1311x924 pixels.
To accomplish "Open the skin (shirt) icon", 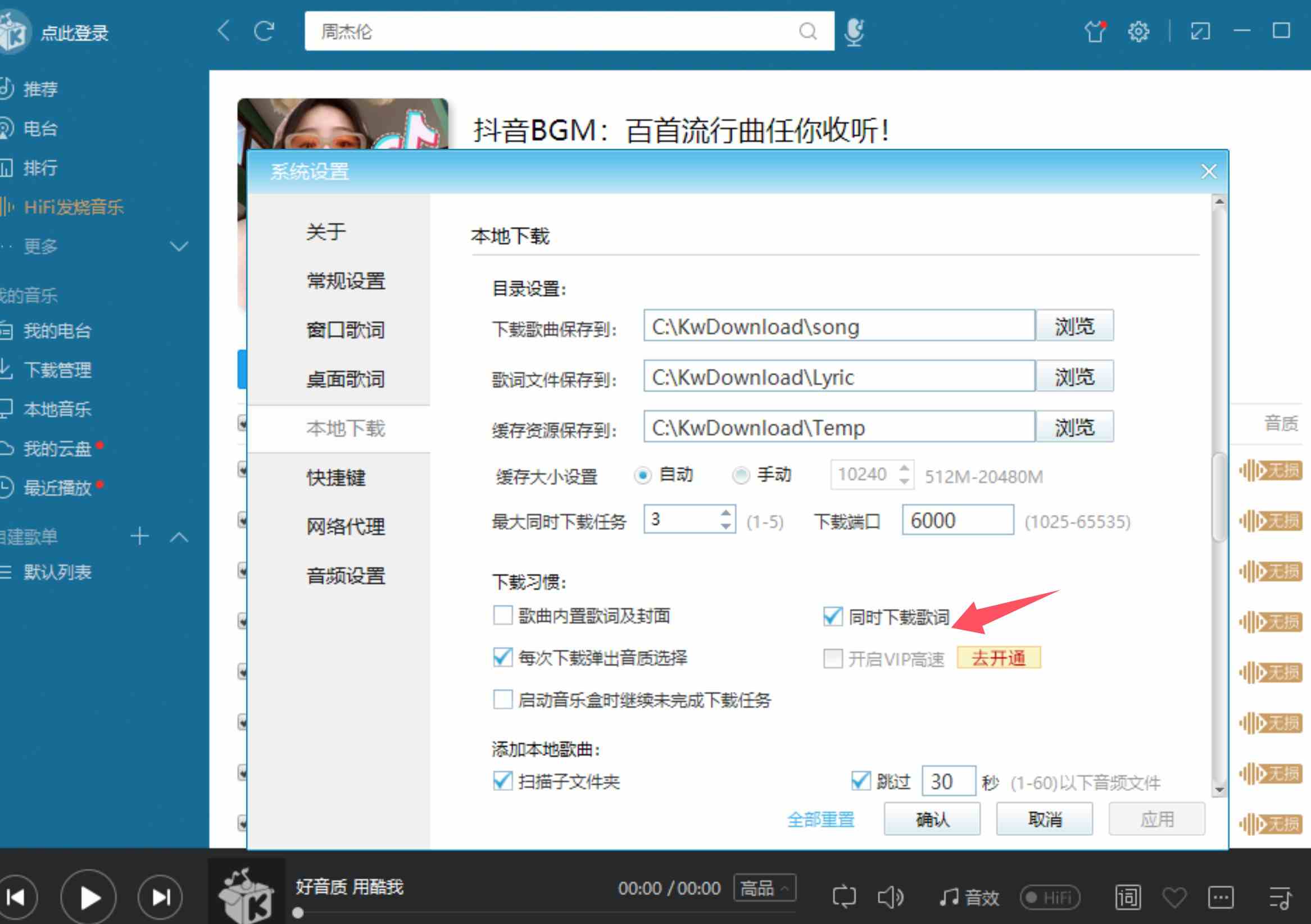I will coord(1095,31).
